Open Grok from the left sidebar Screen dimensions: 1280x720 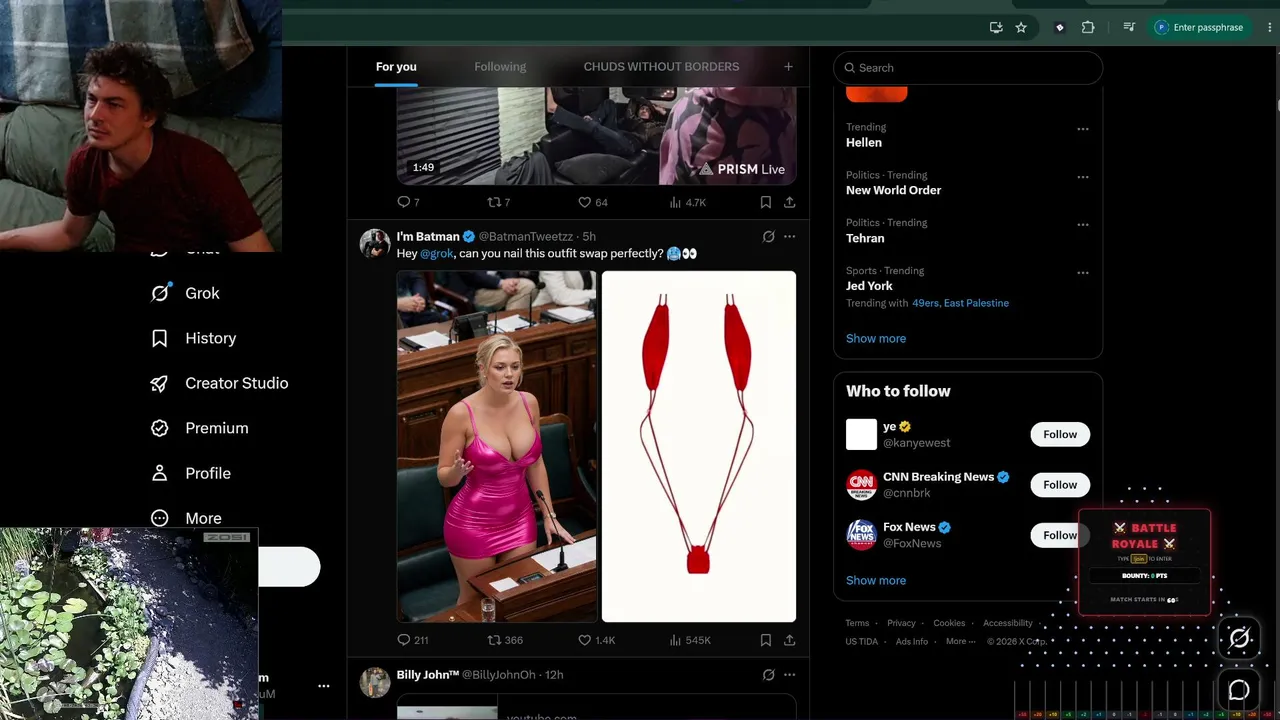[185, 293]
